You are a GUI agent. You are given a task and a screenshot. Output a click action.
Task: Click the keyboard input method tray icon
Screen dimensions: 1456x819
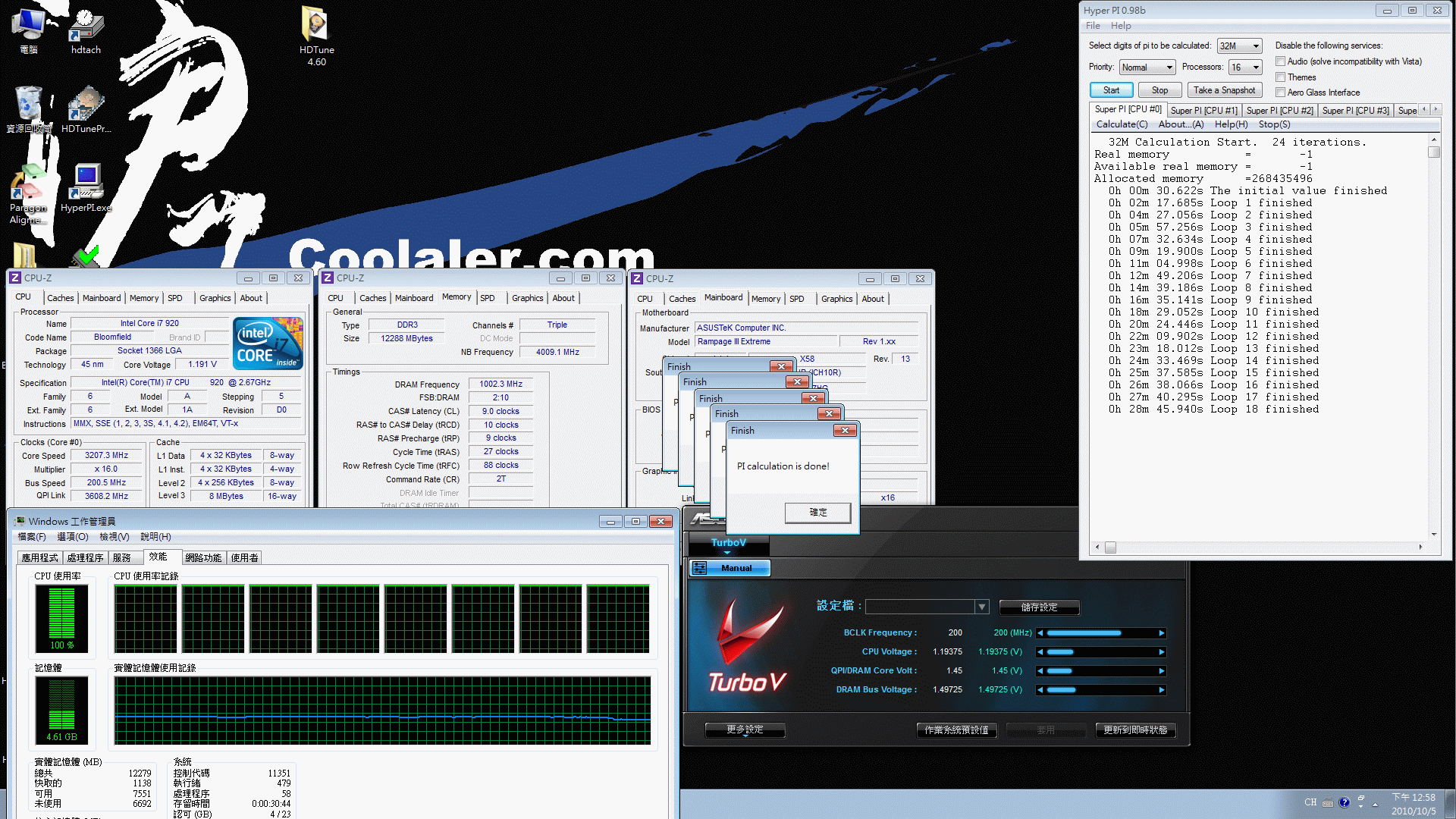tap(1328, 803)
